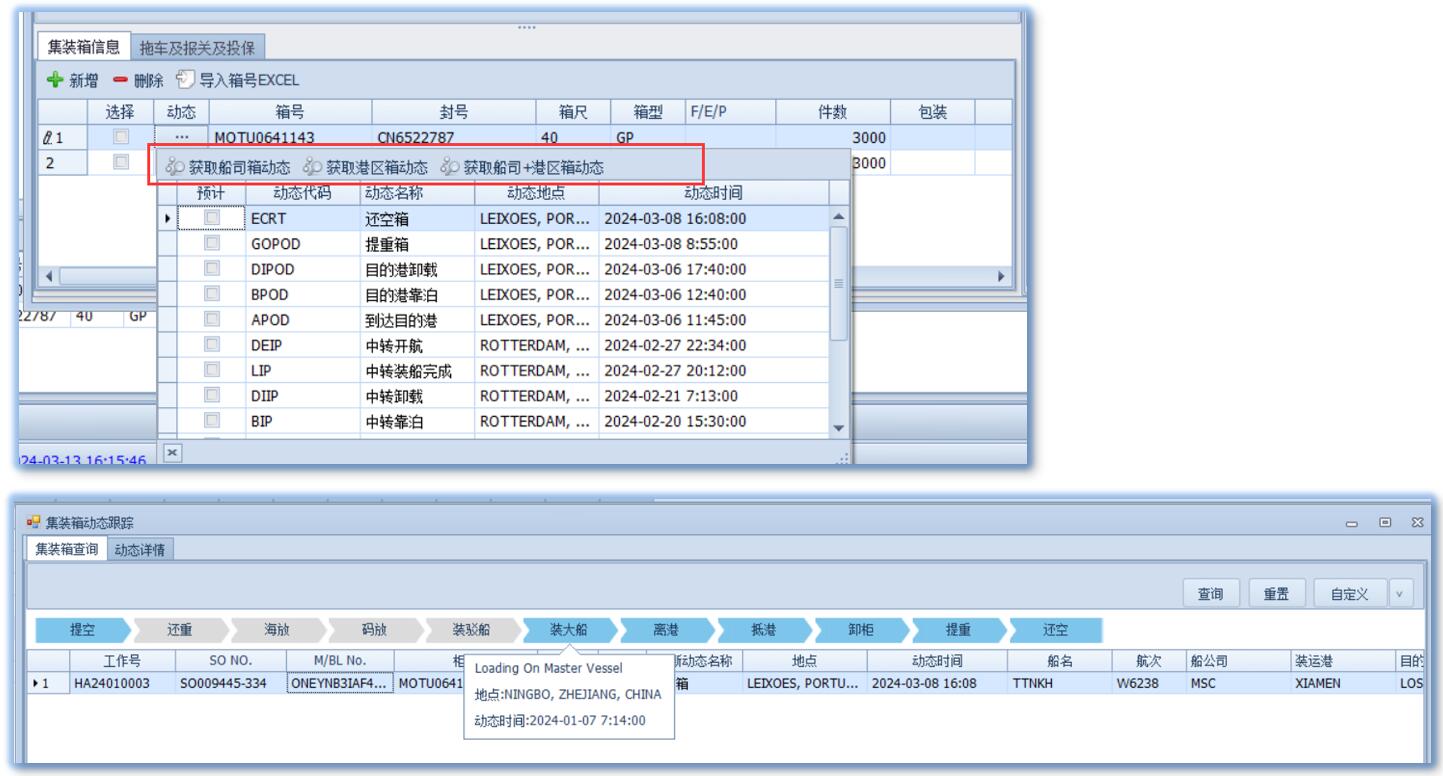Click 获取港区箱动态 toolbar icon
Screen dimensions: 1443x776
pos(312,168)
